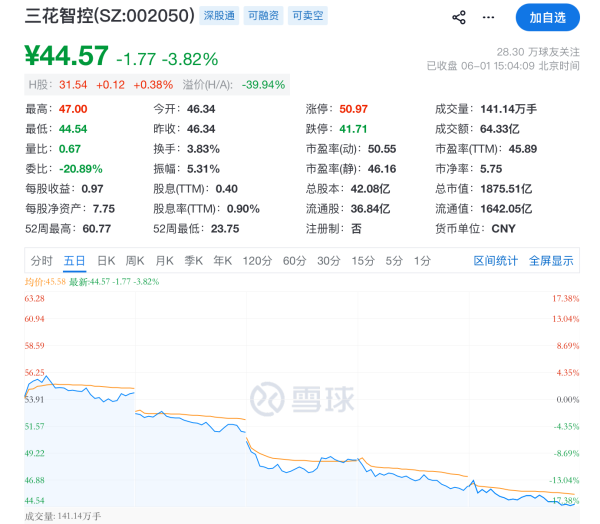Click the 总市值 value 1875.51亿

[506, 189]
